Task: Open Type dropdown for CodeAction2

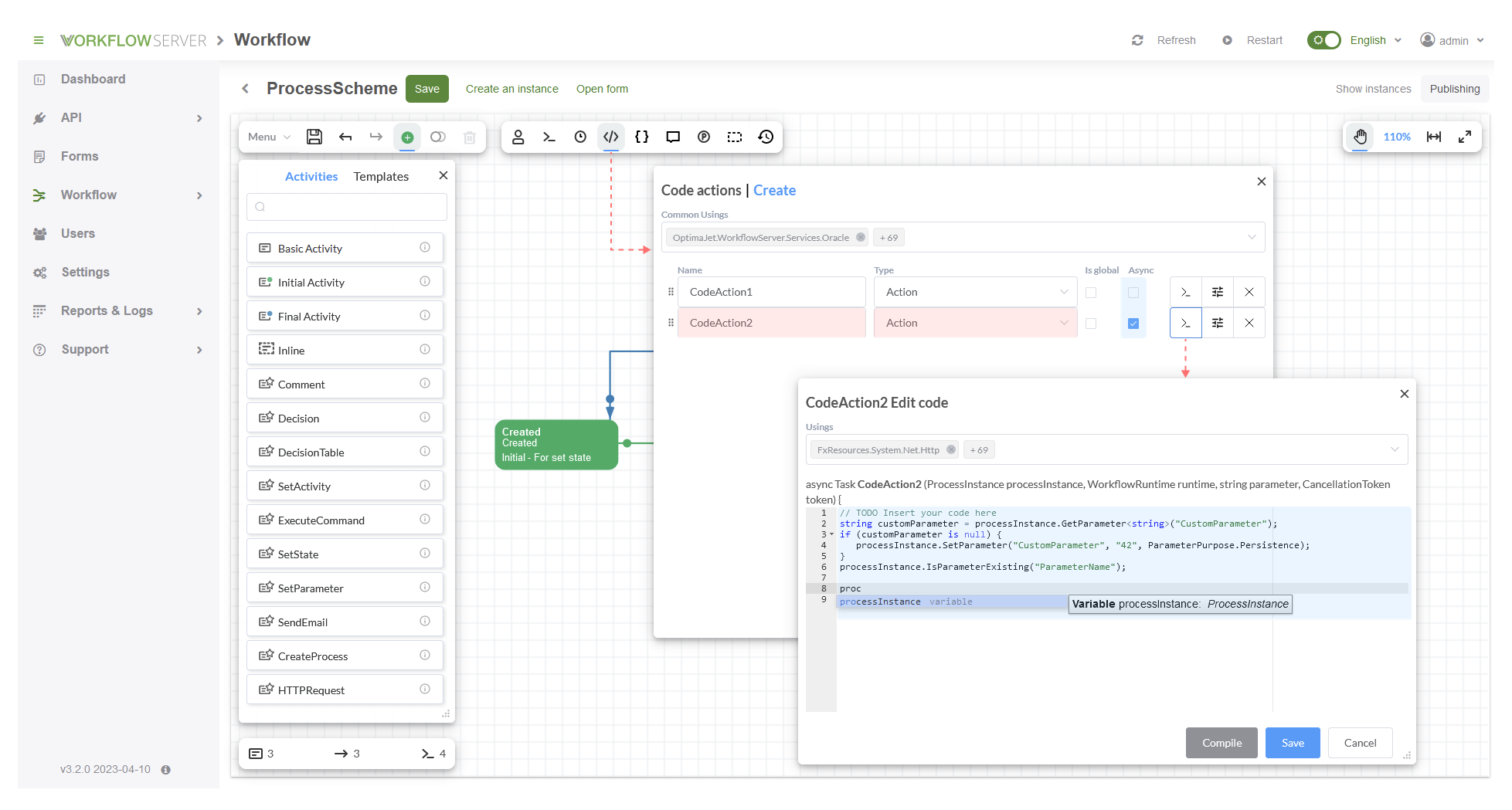Action: [x=976, y=323]
